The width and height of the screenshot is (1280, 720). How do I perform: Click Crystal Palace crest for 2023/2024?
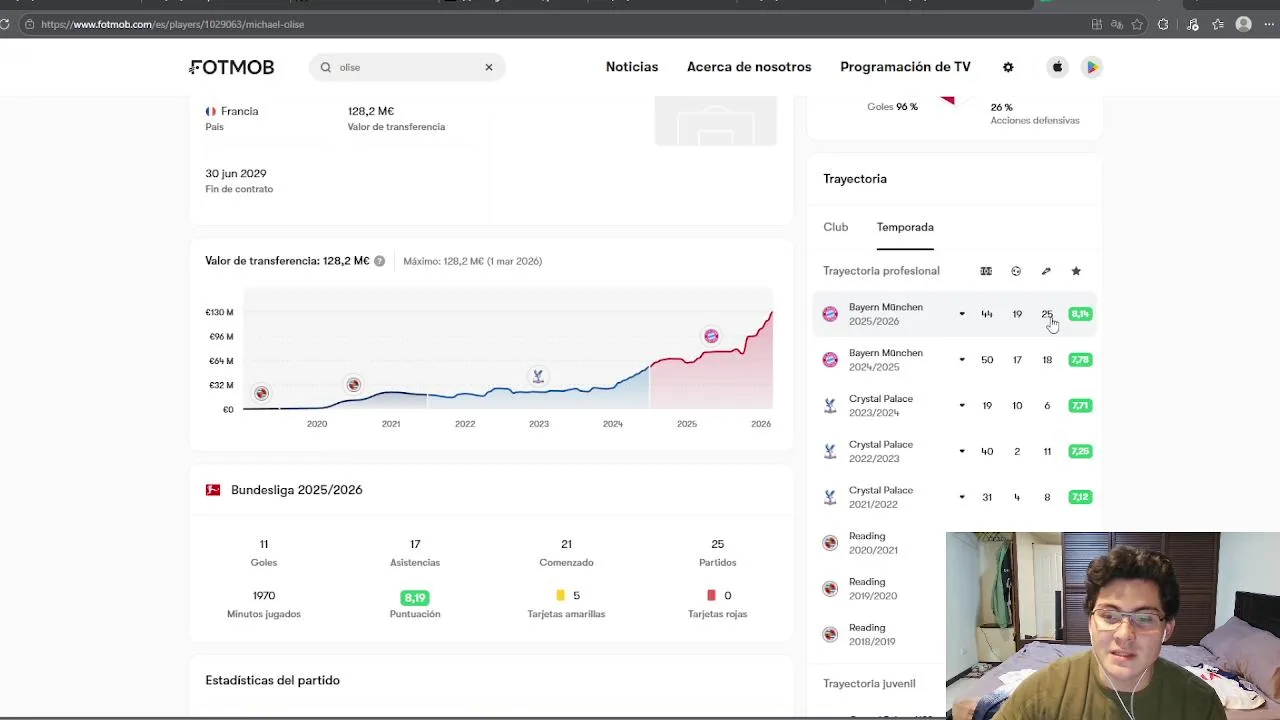830,406
